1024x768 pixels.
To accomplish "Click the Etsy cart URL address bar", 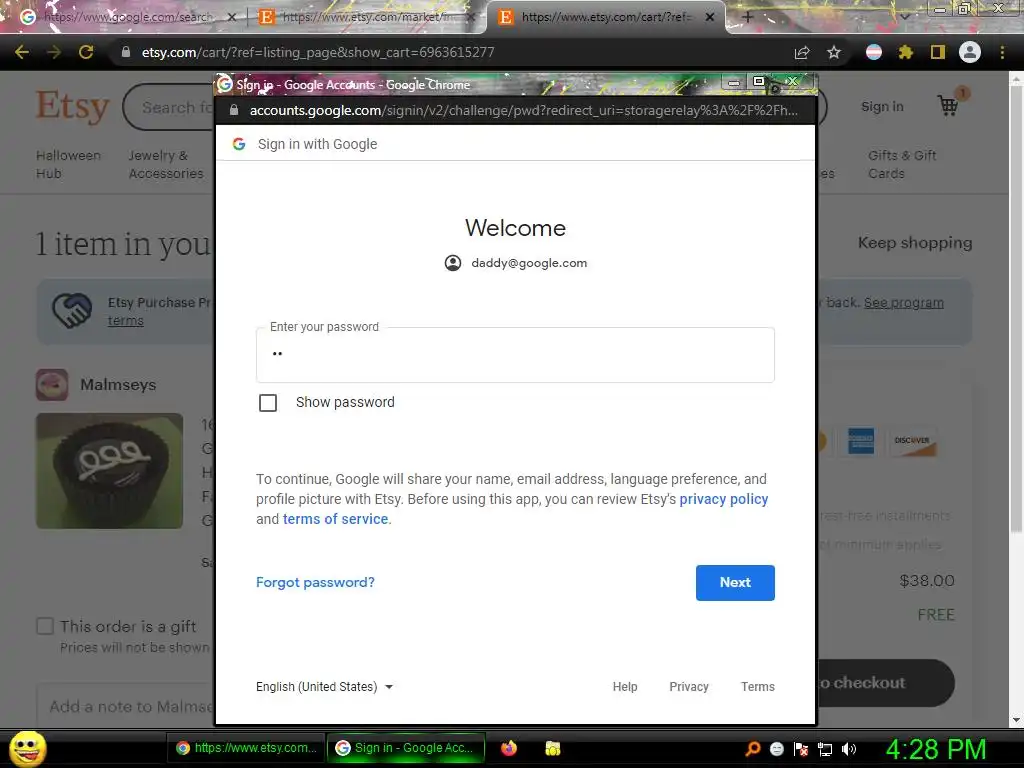I will coord(318,52).
